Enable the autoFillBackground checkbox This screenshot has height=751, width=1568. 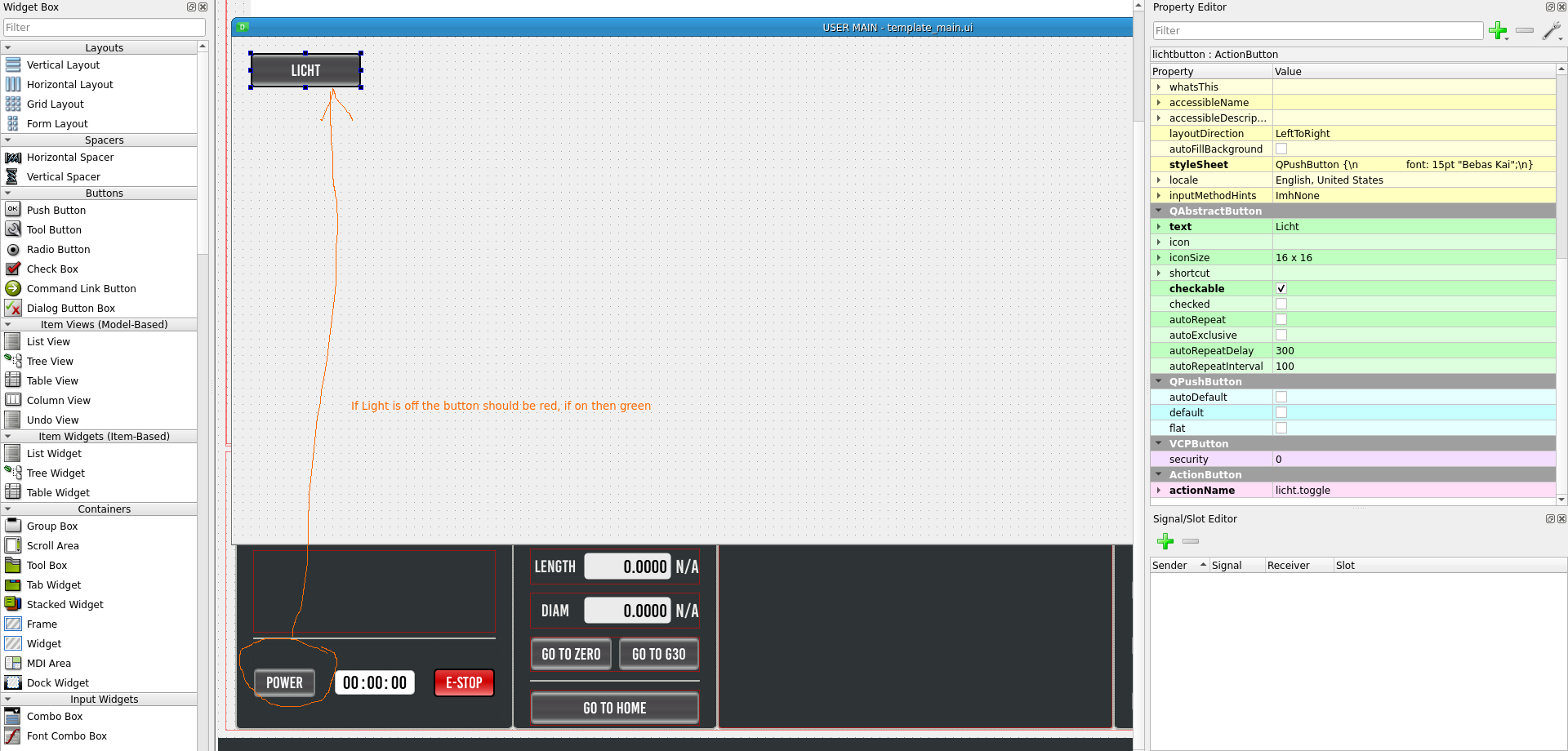[x=1281, y=149]
